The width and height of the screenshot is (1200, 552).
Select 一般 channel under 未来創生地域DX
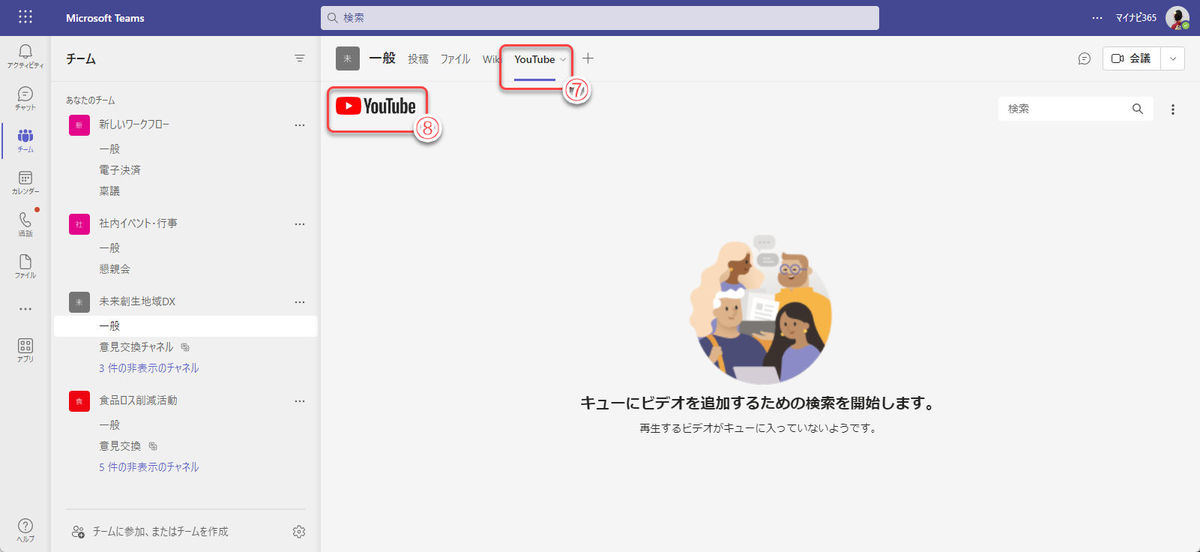click(185, 326)
